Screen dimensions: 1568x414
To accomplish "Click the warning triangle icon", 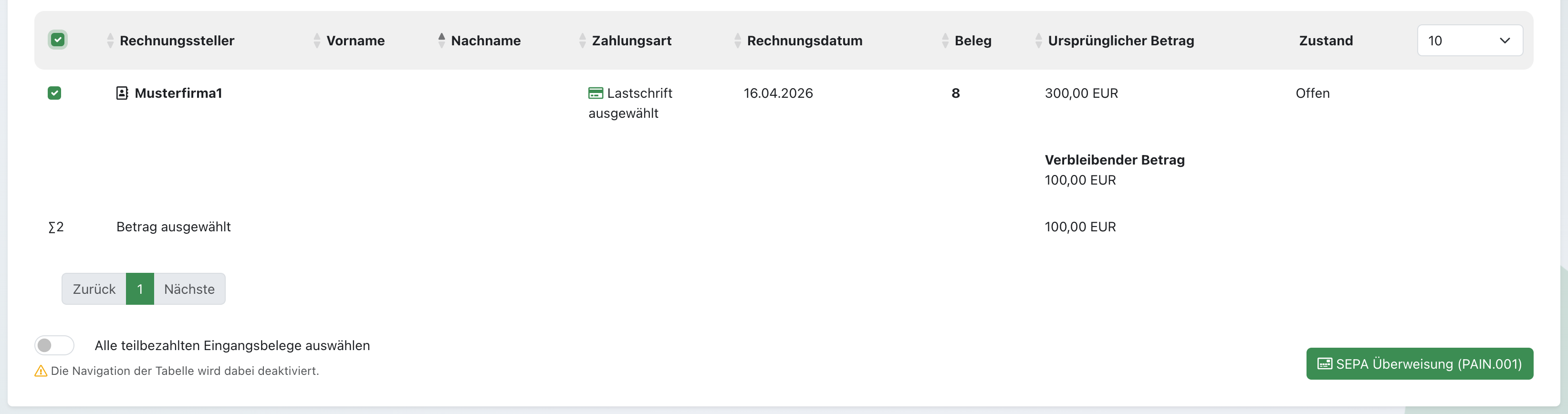I will pos(41,371).
